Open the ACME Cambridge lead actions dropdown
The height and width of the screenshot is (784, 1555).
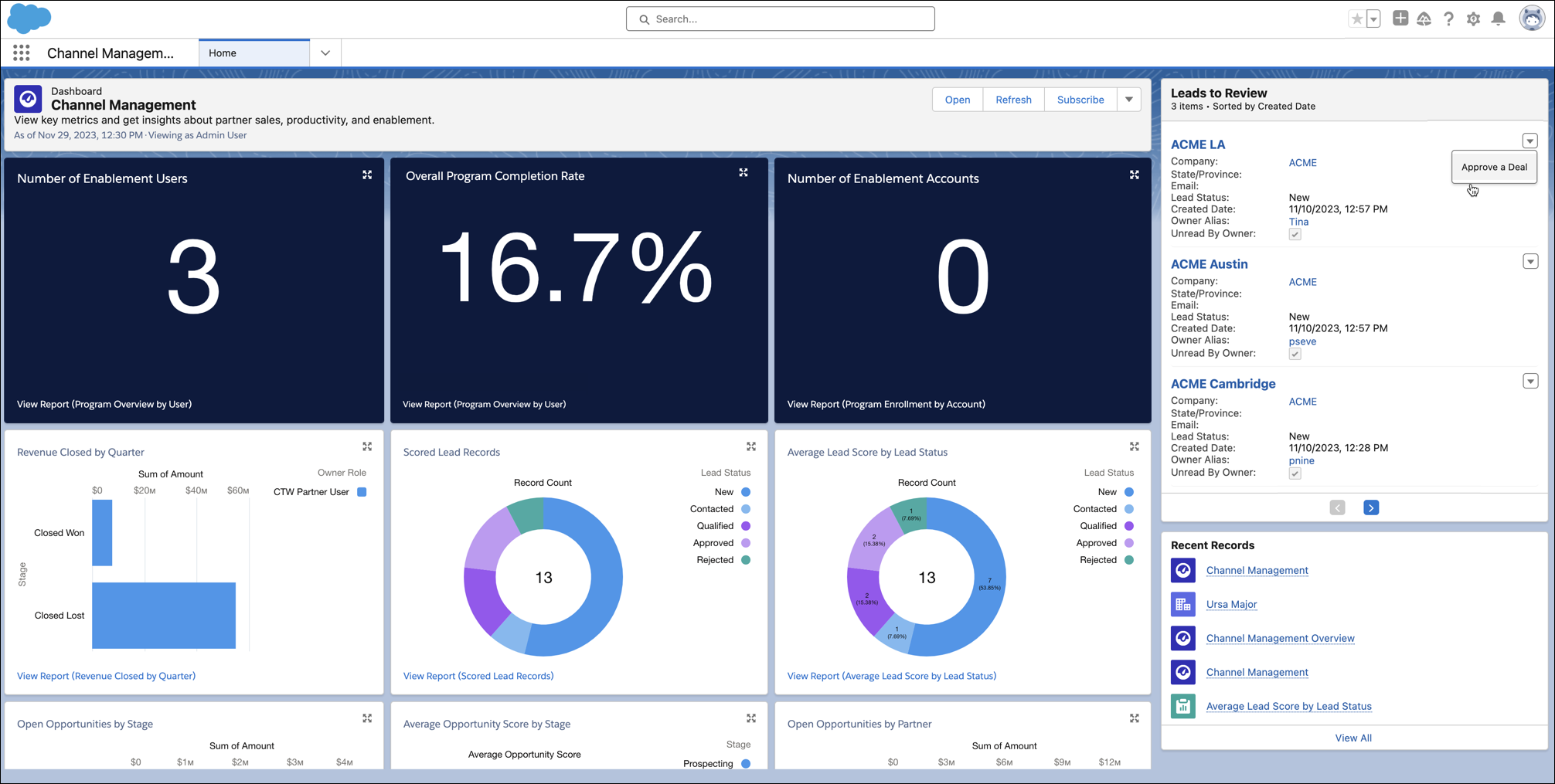pos(1530,382)
